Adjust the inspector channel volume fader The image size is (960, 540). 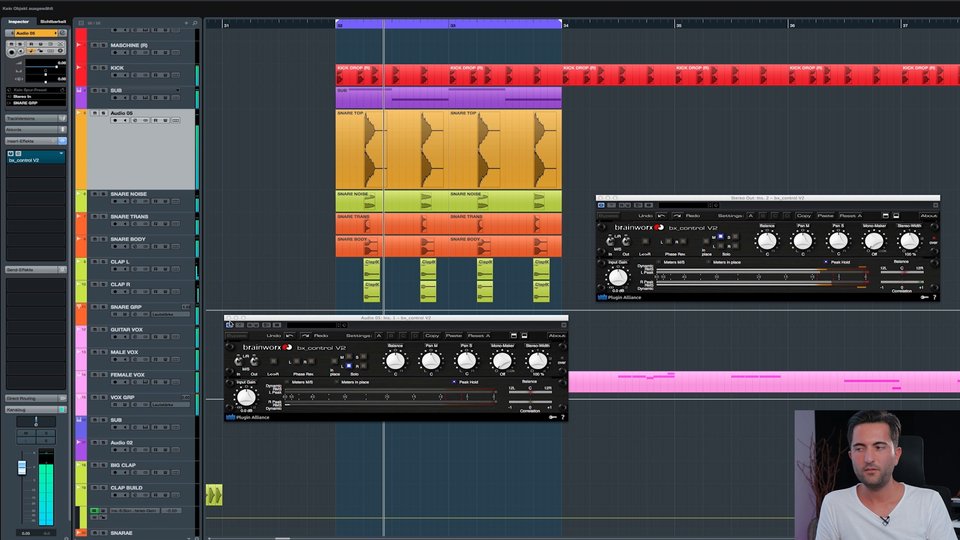[22, 467]
